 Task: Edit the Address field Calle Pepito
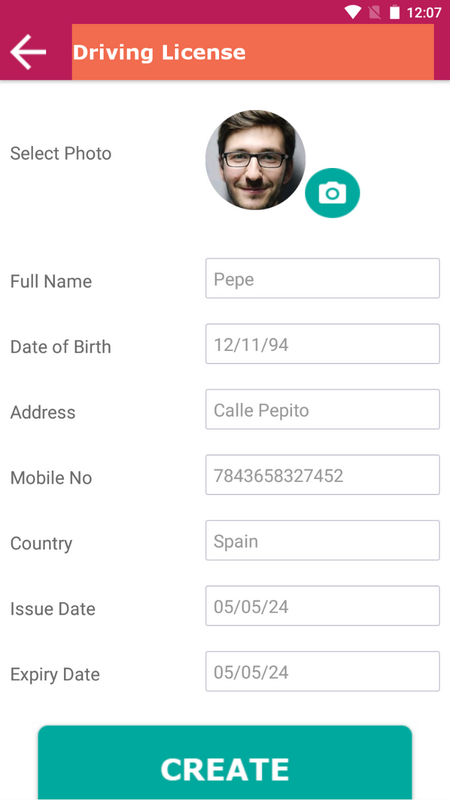[x=322, y=409]
